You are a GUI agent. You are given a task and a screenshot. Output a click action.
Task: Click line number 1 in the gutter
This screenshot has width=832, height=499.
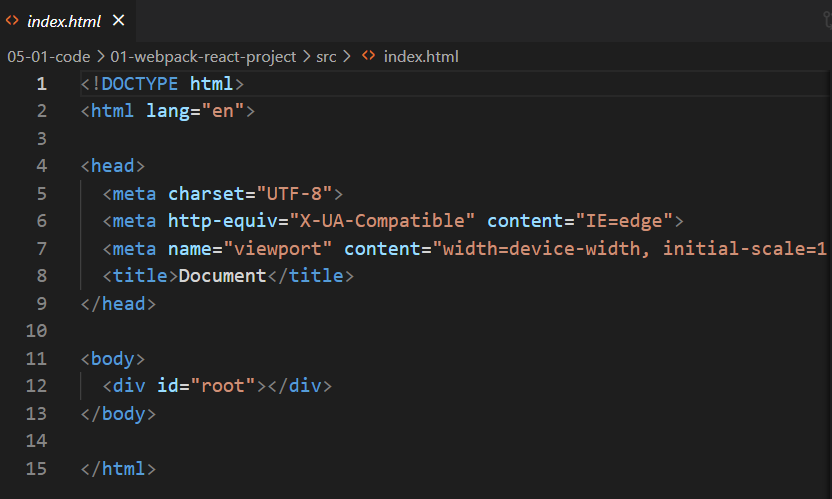pyautogui.click(x=41, y=84)
